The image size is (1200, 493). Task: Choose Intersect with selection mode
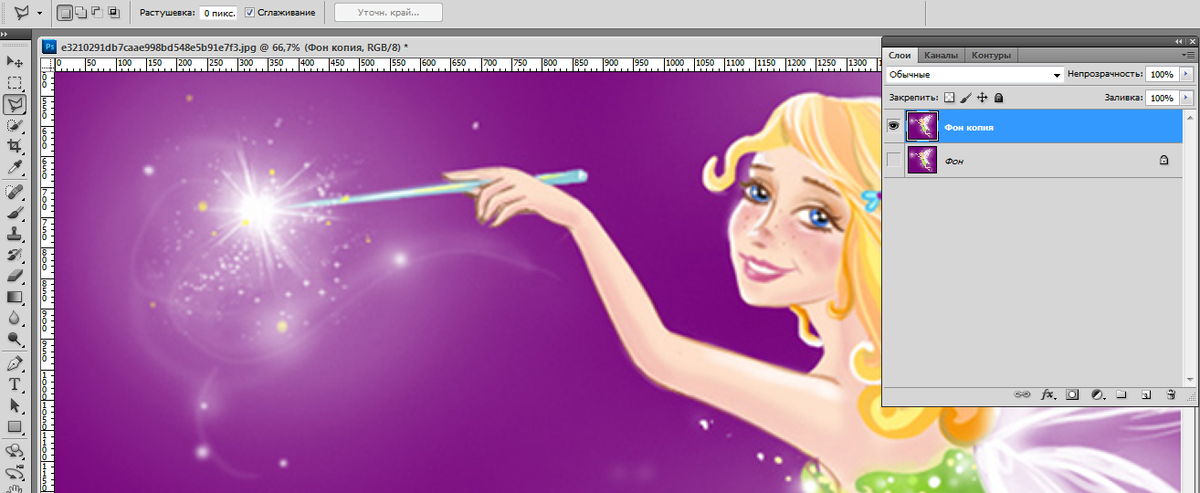click(x=113, y=13)
